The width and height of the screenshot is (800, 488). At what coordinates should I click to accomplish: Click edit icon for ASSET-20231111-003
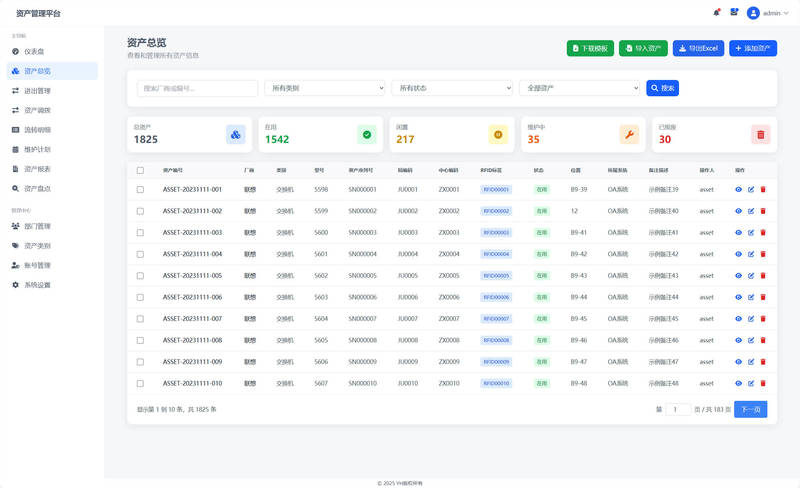point(751,232)
